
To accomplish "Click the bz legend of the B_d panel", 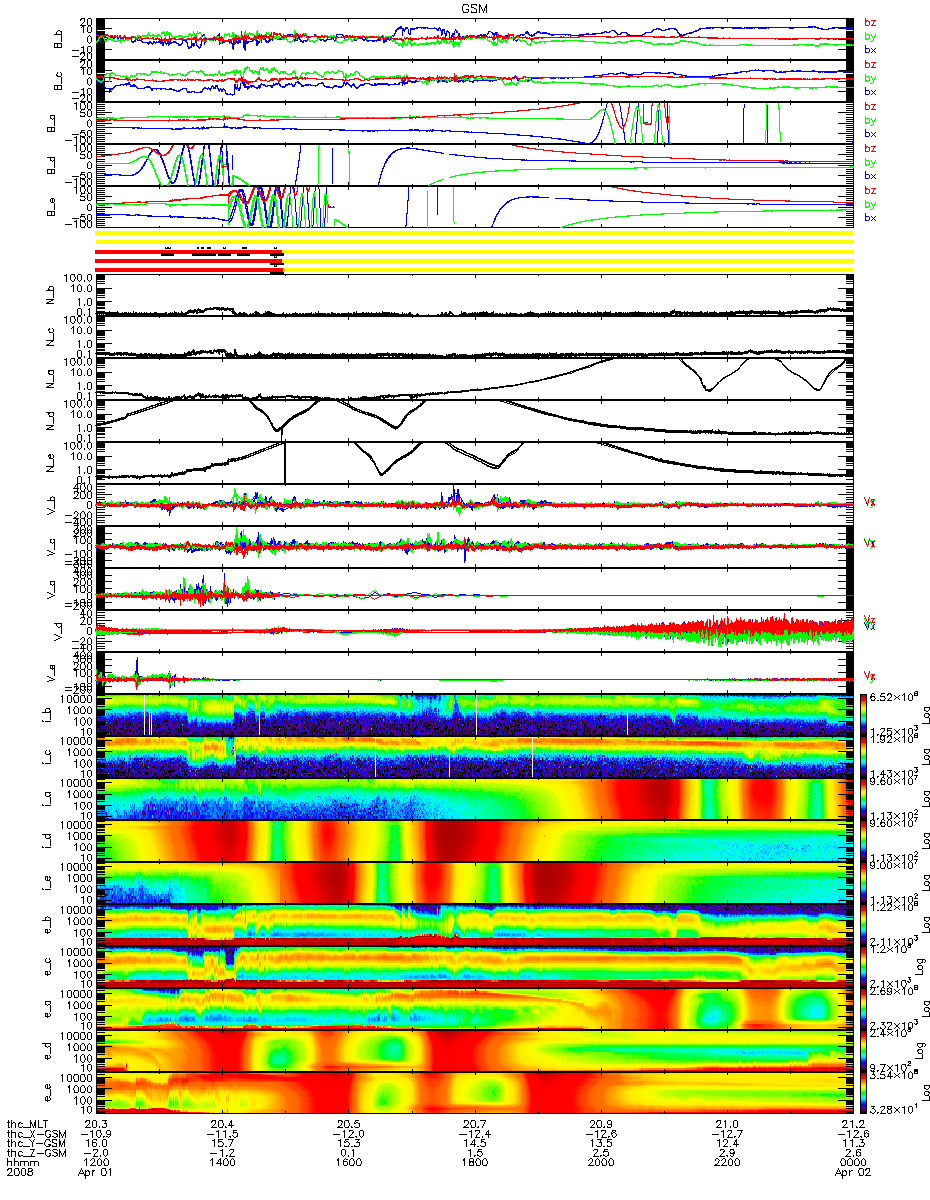I will [870, 148].
